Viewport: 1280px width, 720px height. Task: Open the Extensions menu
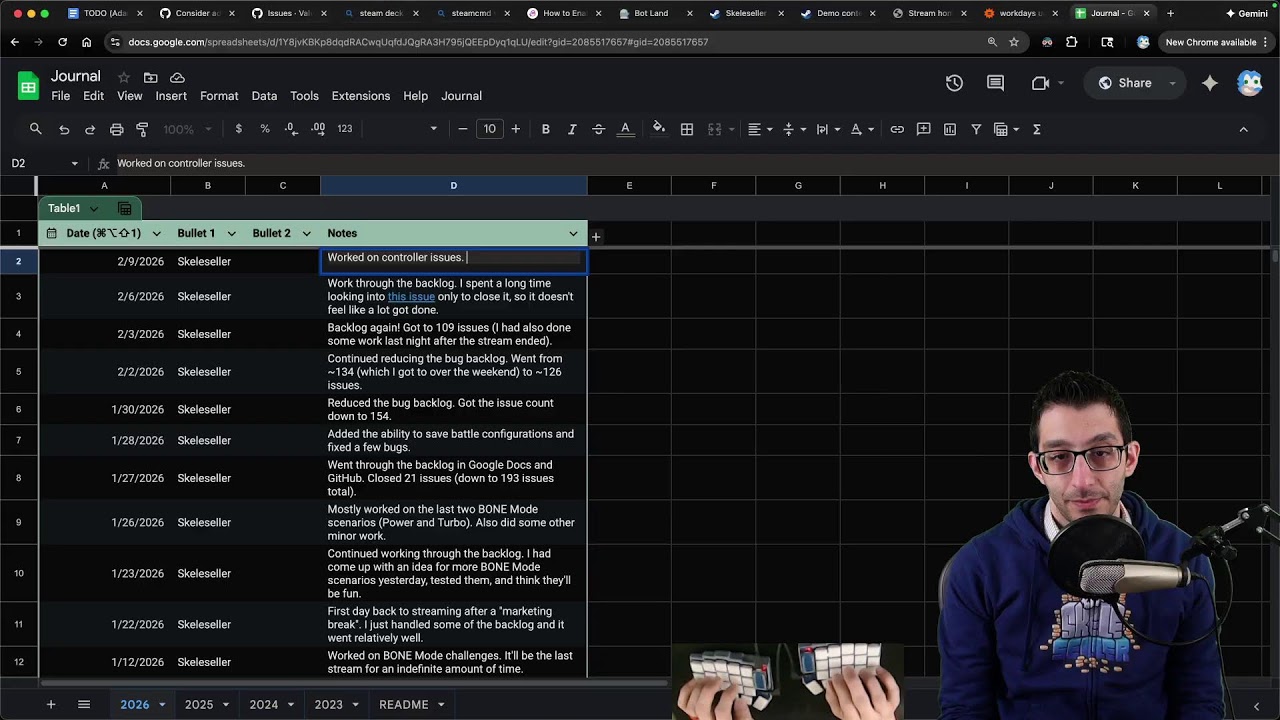click(361, 96)
